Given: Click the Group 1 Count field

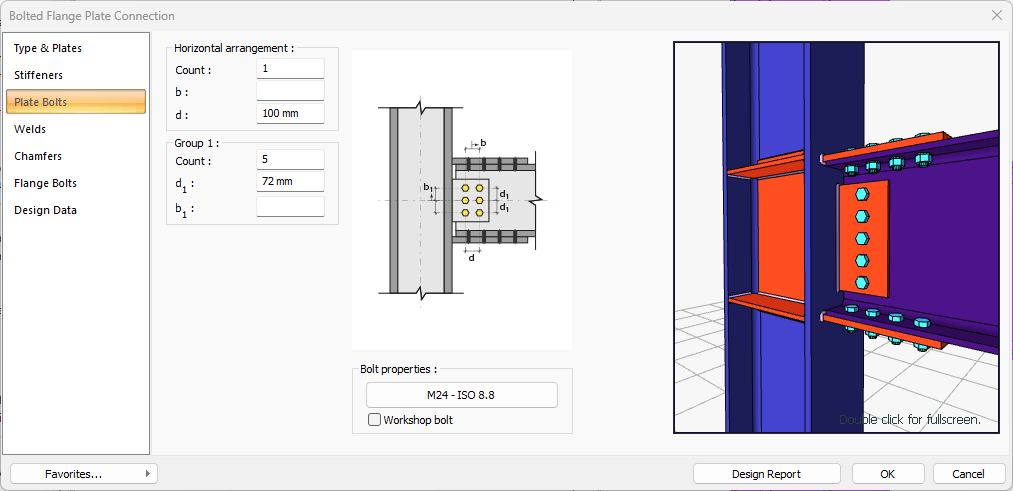Looking at the screenshot, I should point(290,160).
